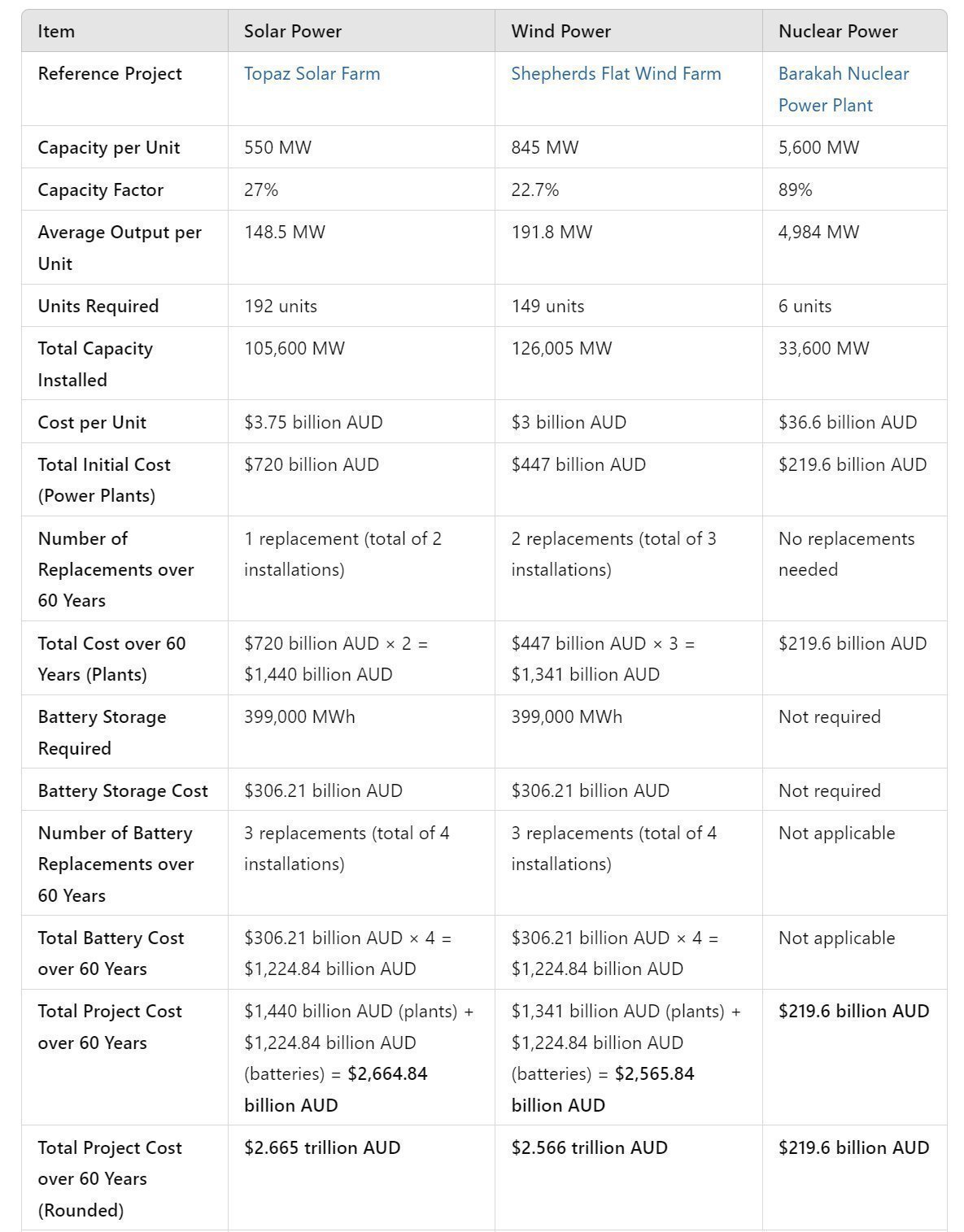
Task: Click the Item column header
Action: tap(56, 32)
